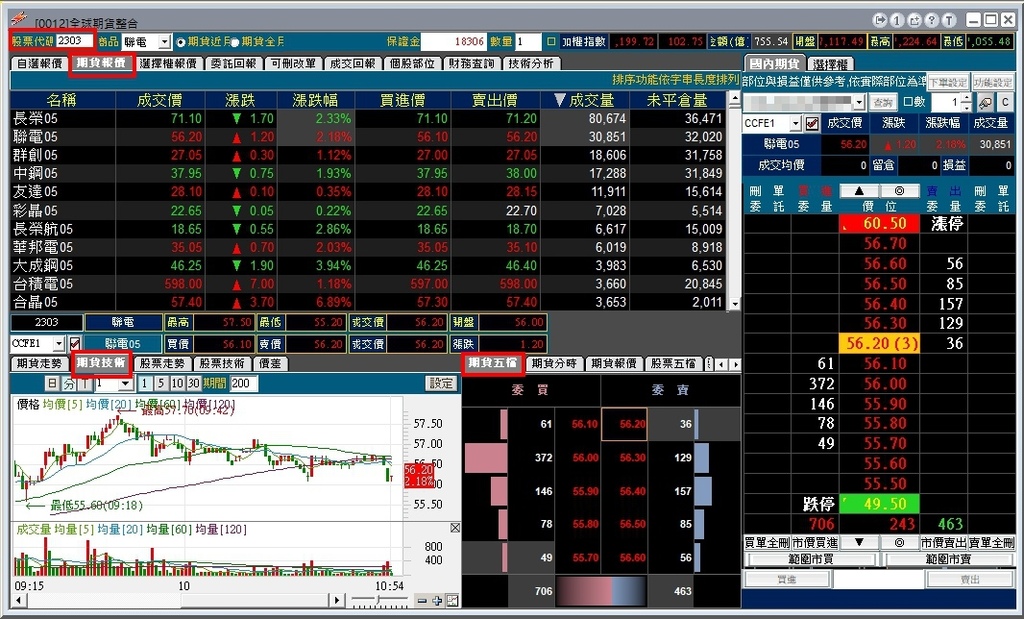Select the 台積電05 row in quote table
The height and width of the screenshot is (619, 1024).
[x=368, y=284]
